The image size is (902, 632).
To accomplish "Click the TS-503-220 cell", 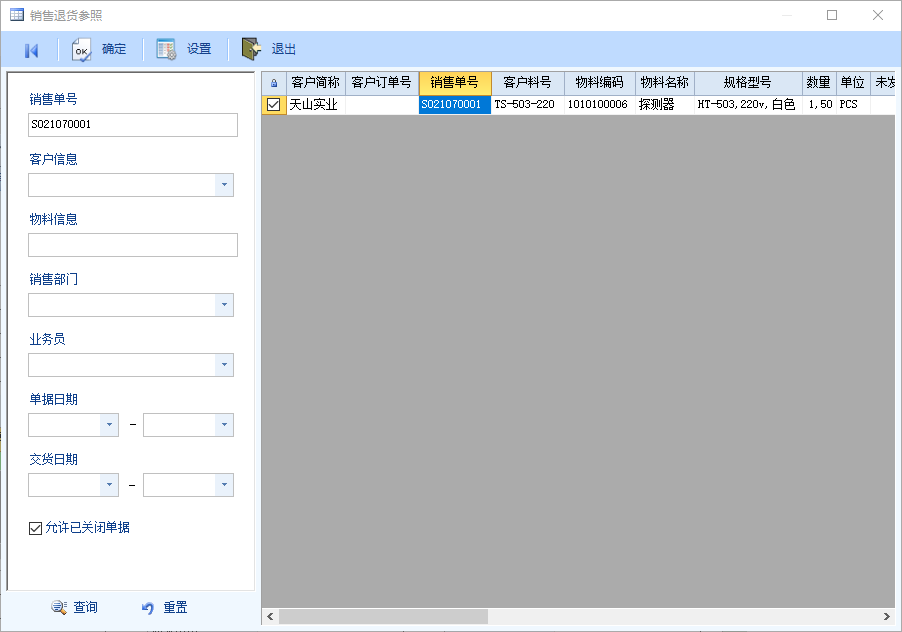I will [528, 105].
